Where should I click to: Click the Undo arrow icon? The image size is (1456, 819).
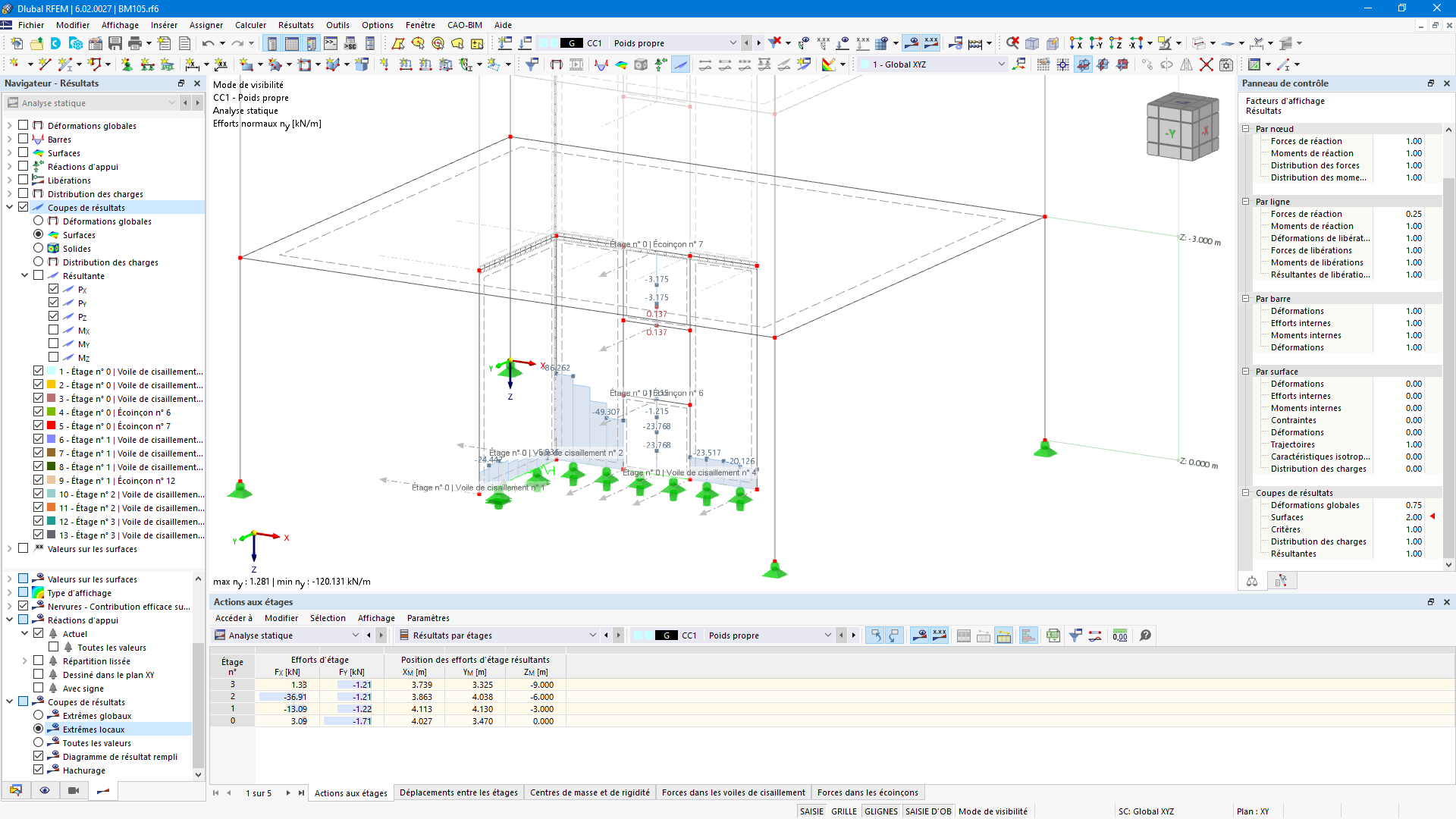208,43
